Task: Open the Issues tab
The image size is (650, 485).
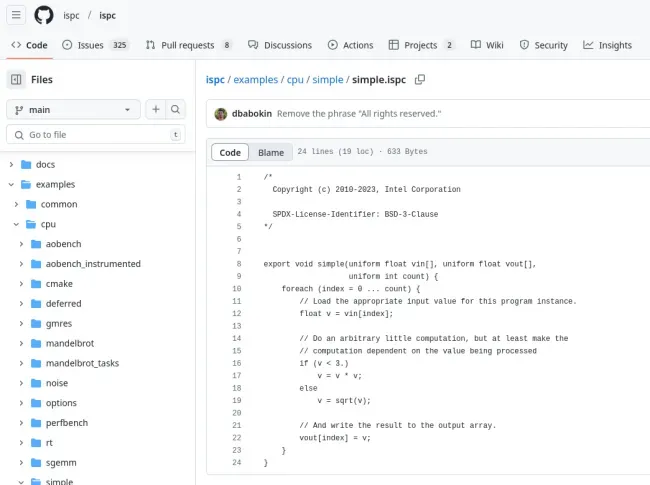Action: click(95, 45)
